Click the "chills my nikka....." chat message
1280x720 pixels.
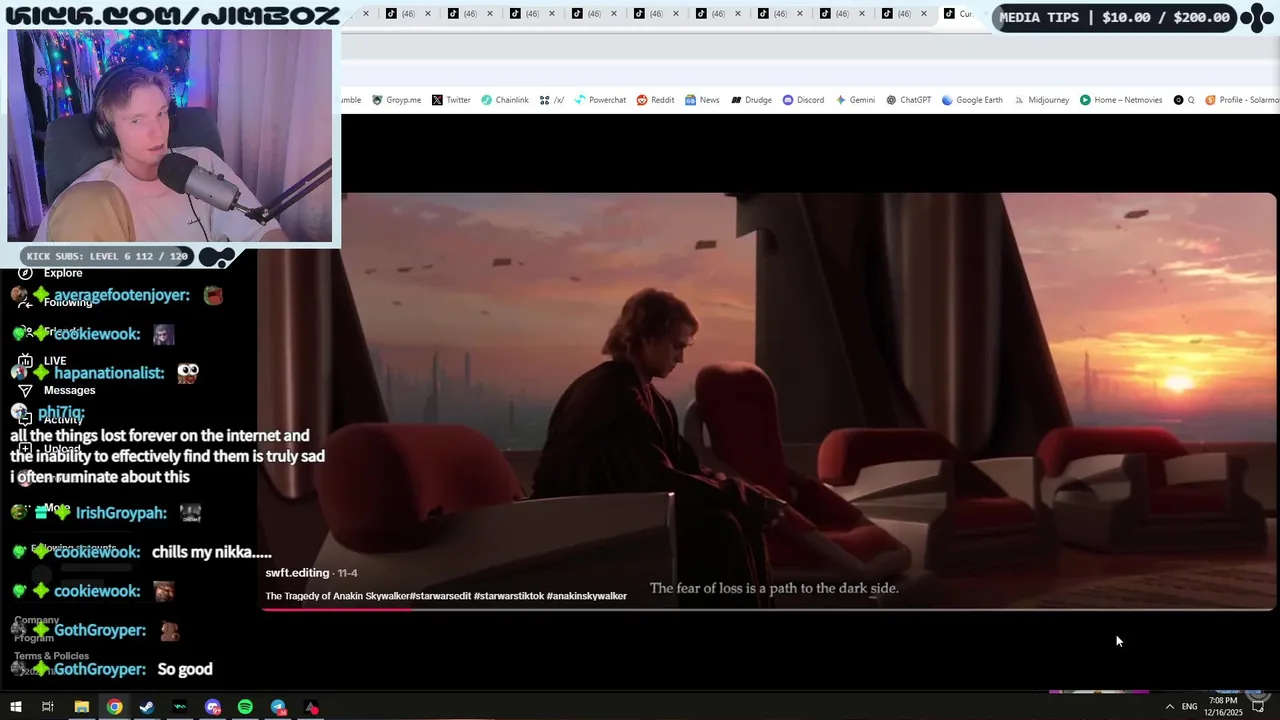click(212, 552)
